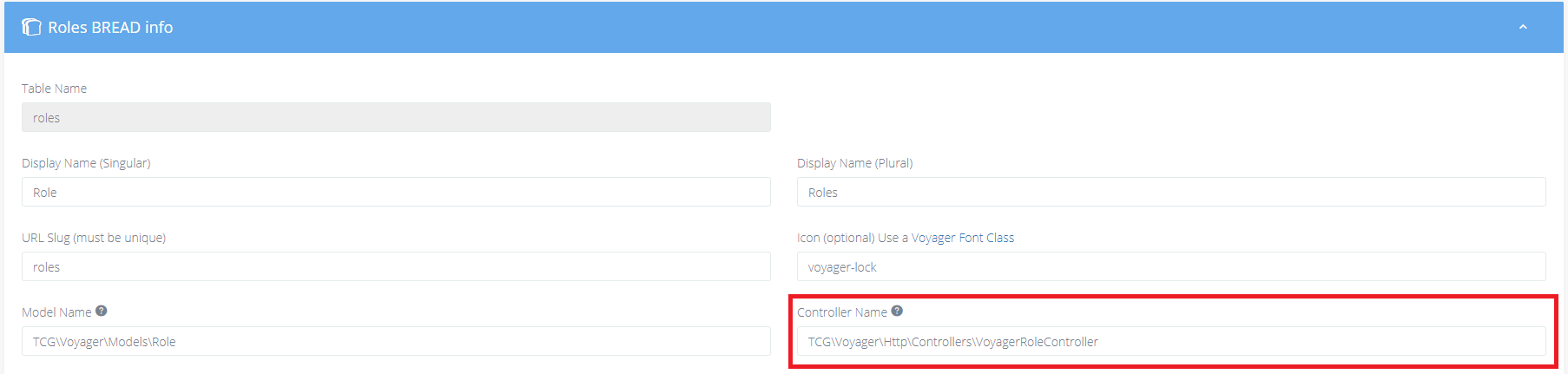Click the Display Name (Plural) label

tap(854, 163)
